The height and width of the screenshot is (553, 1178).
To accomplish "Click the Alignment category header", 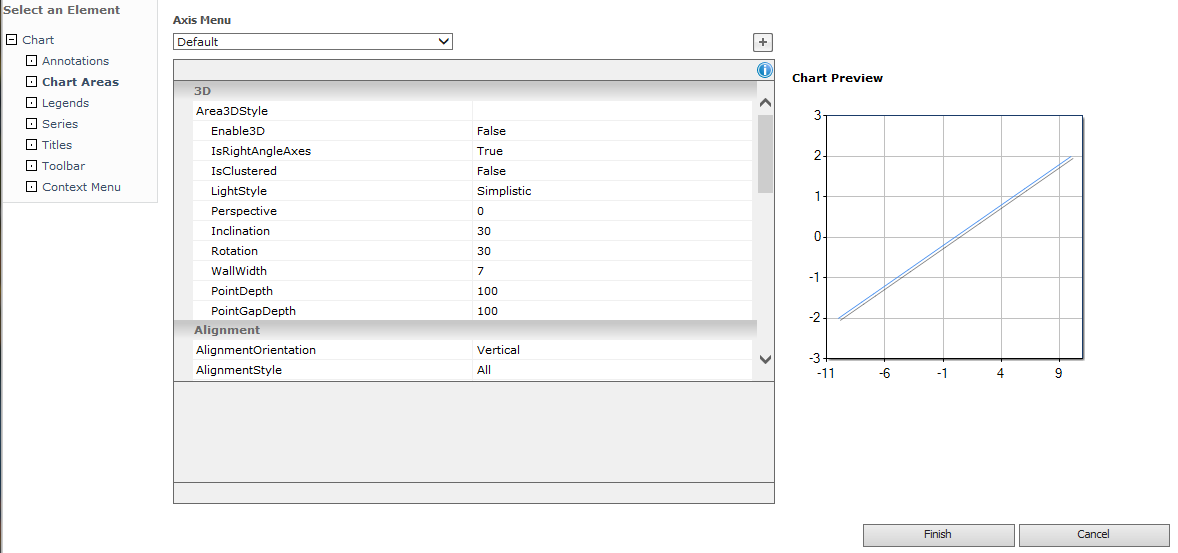I will click(x=465, y=330).
